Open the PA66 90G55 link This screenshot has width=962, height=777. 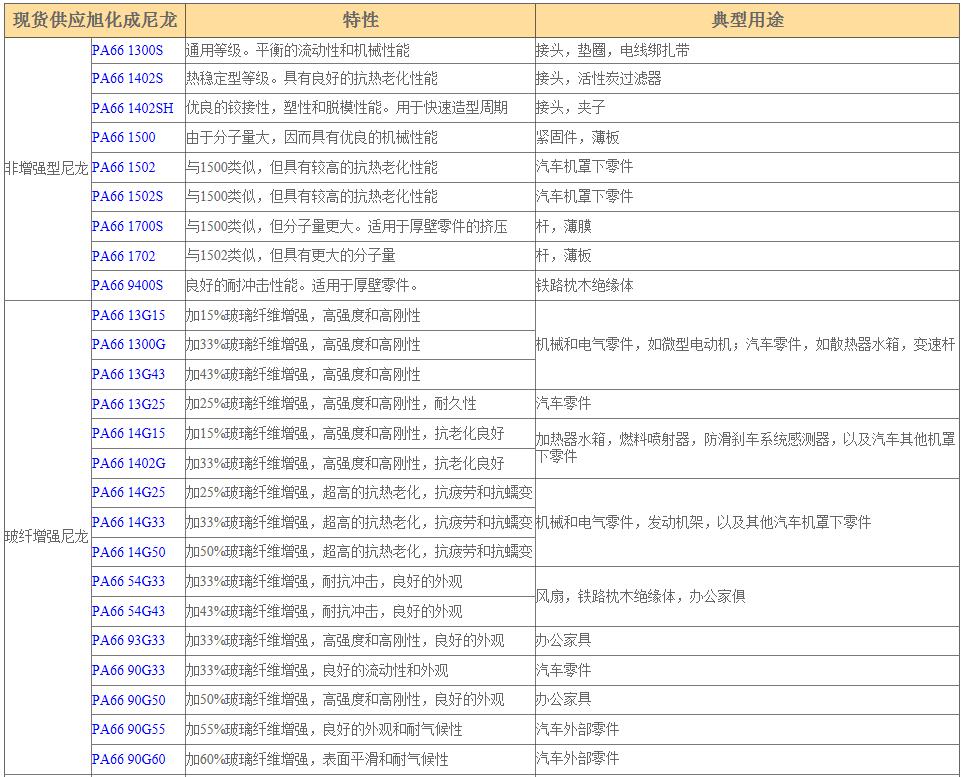[128, 729]
